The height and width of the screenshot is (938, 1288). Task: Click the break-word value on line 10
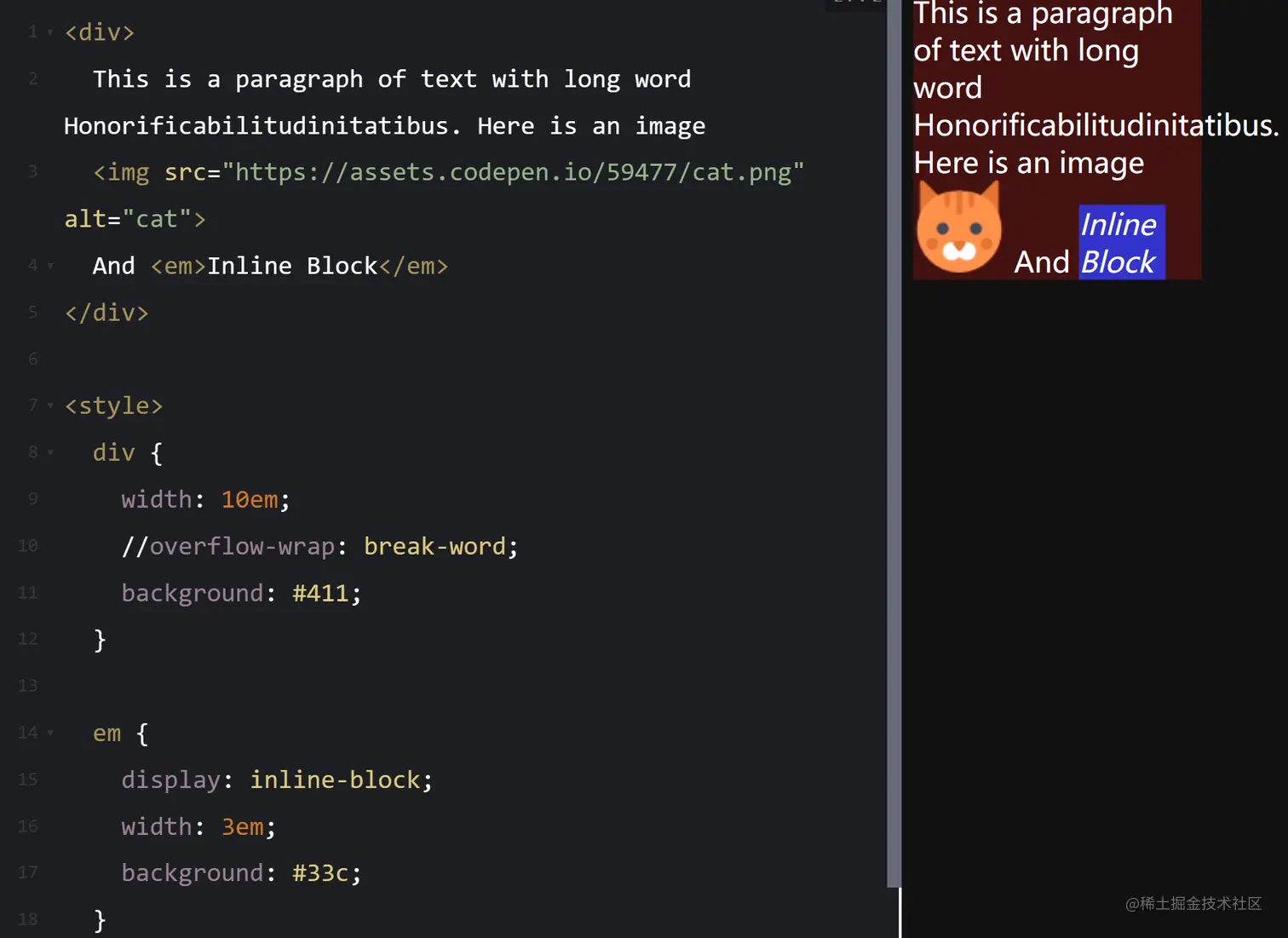pyautogui.click(x=435, y=546)
